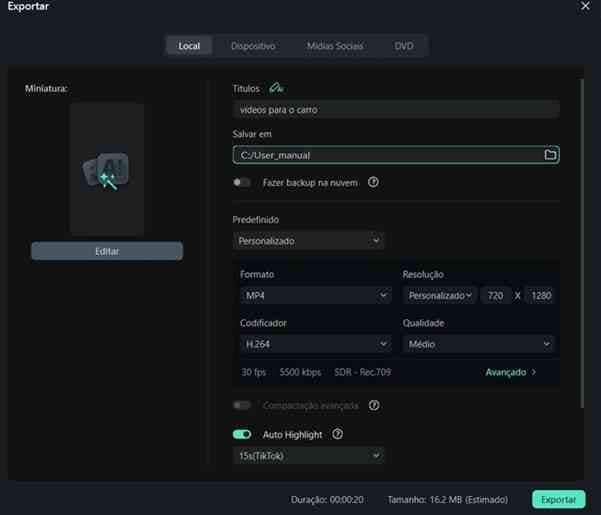
Task: Switch to the Mídias Sociais tab
Action: tap(335, 46)
